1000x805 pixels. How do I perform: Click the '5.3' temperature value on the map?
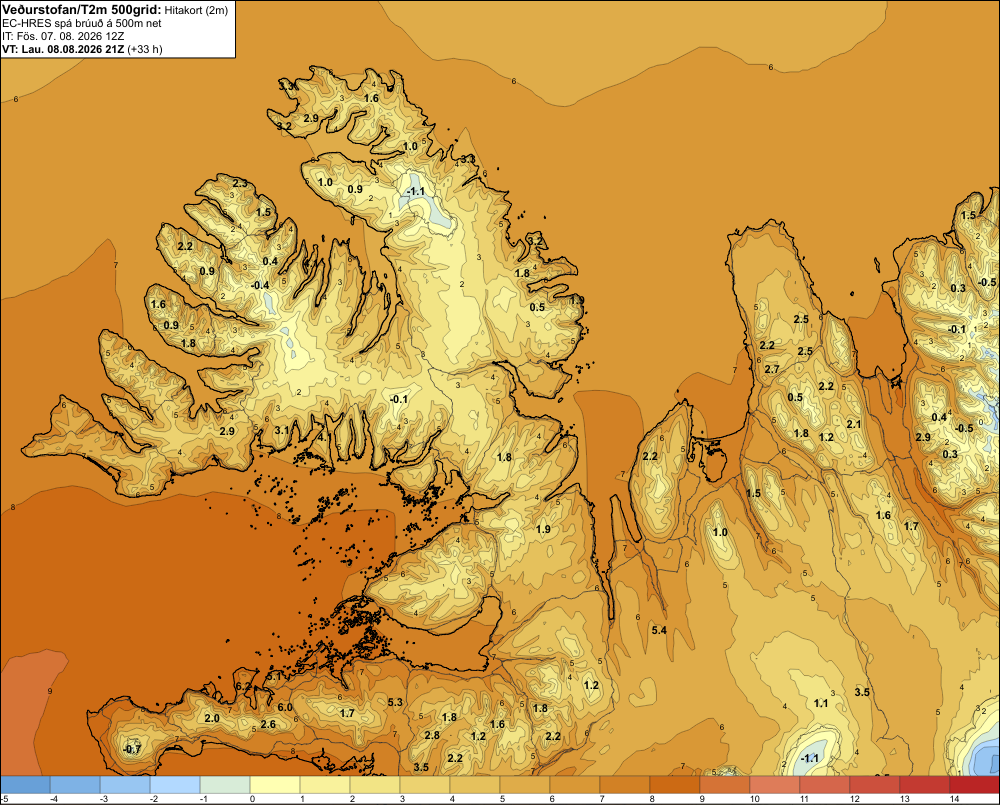pyautogui.click(x=395, y=702)
